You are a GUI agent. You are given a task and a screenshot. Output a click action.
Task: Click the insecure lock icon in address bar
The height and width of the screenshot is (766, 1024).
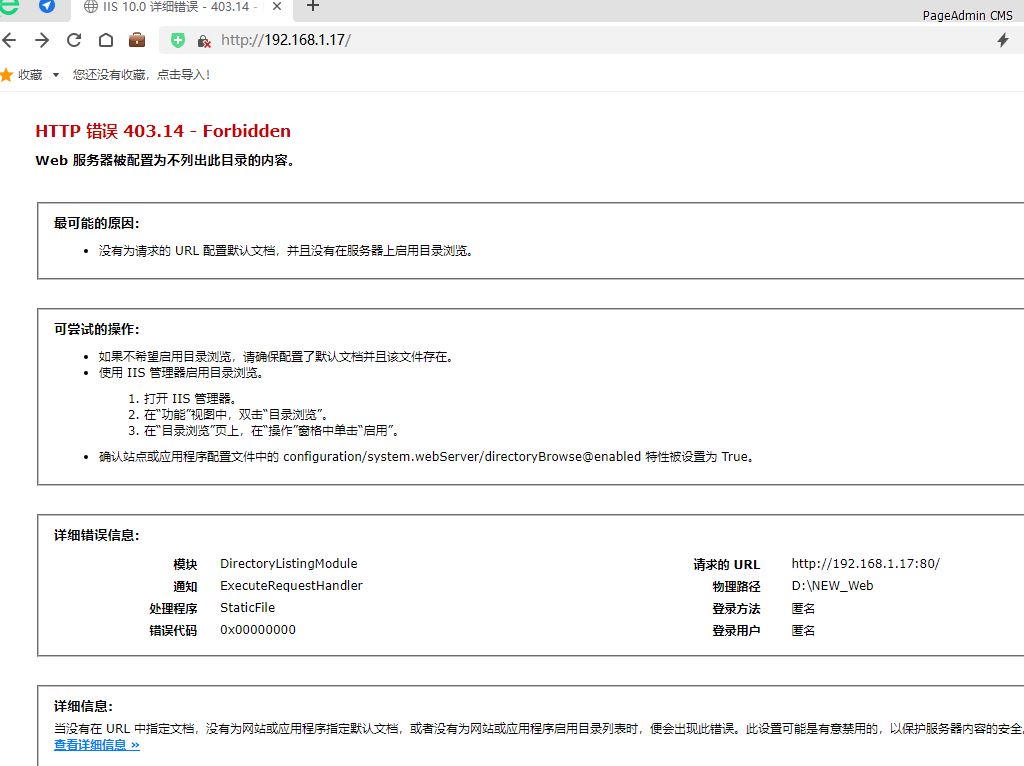pyautogui.click(x=204, y=41)
